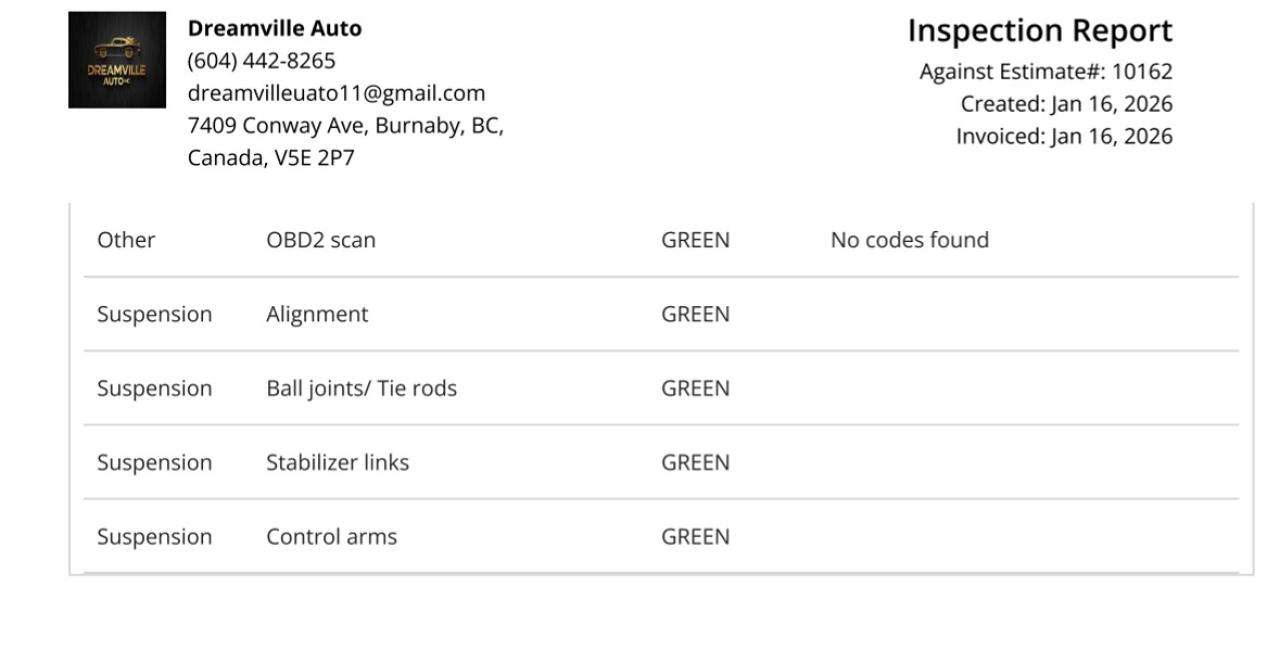Click the GREEN status for OBD2 scan
The height and width of the screenshot is (663, 1280).
(x=695, y=240)
